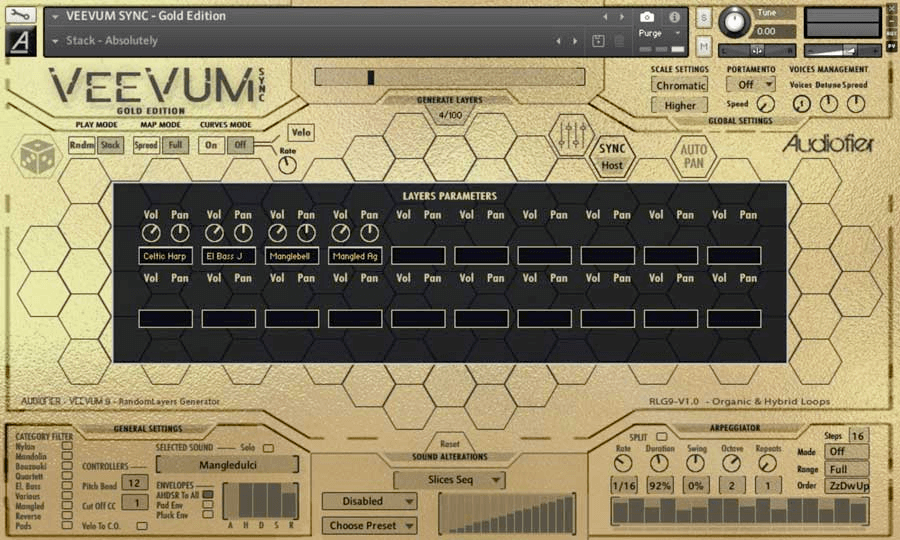This screenshot has height=540, width=900.
Task: Click the Chromatic scale button
Action: pos(679,85)
